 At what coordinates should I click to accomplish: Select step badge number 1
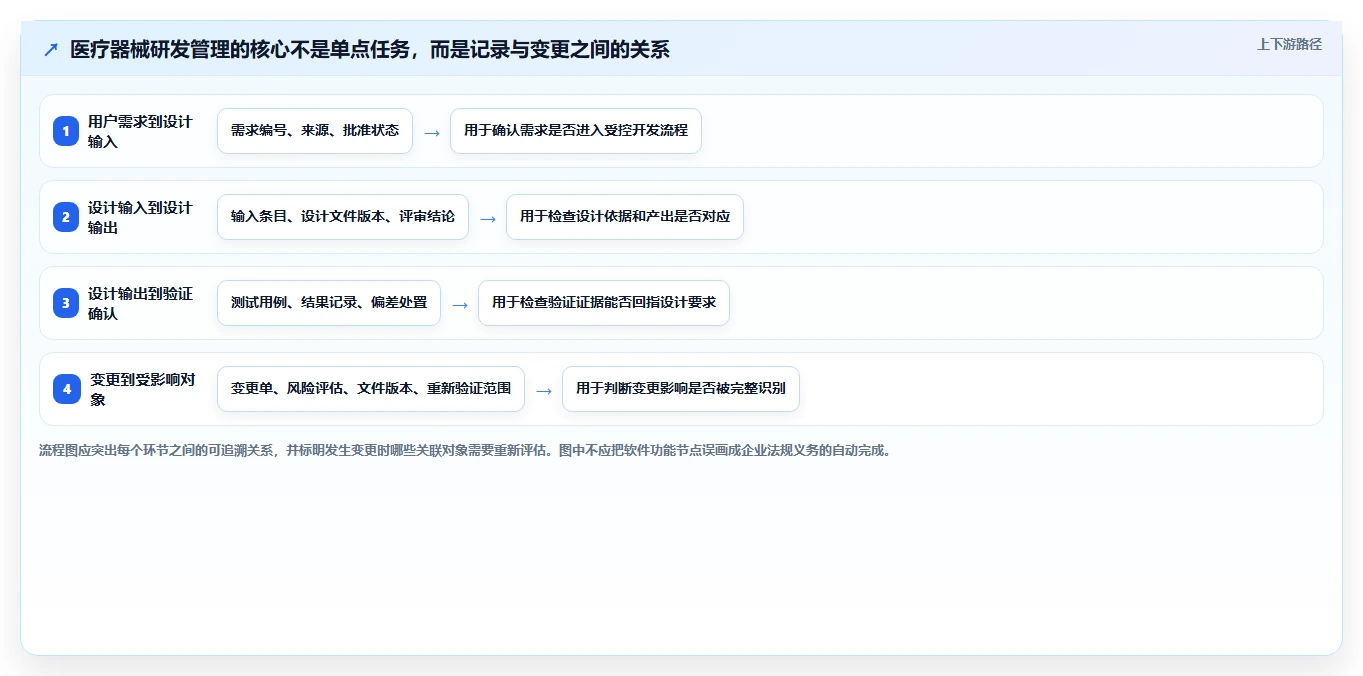coord(66,131)
